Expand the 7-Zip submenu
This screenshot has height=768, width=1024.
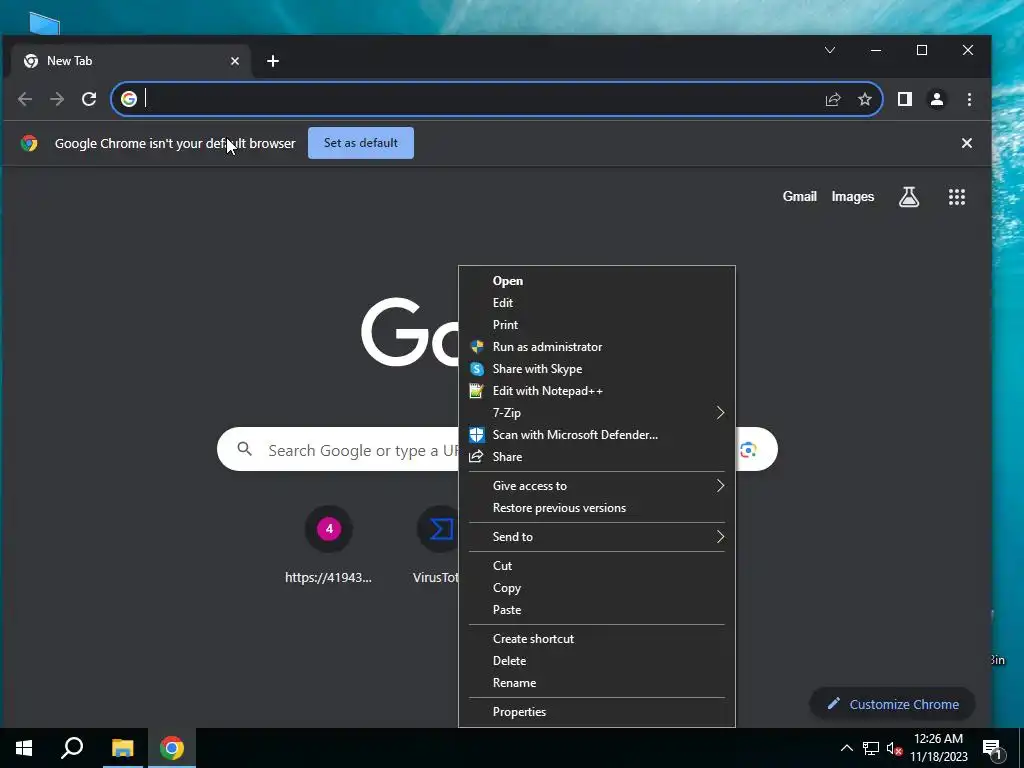[x=597, y=413]
